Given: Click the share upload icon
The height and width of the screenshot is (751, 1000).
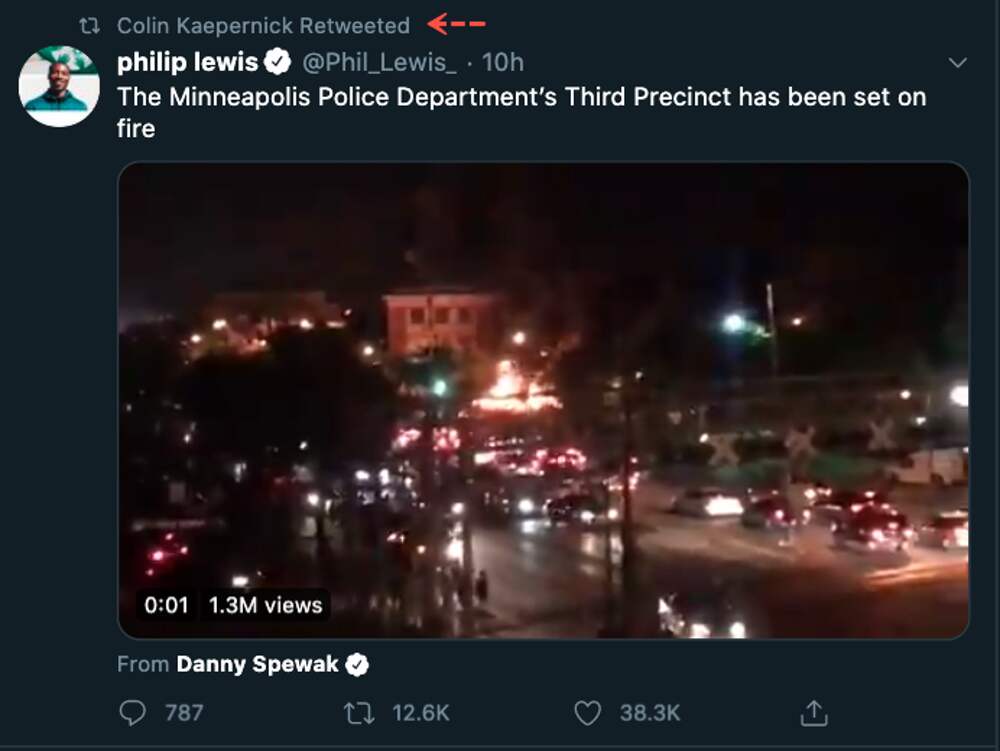Looking at the screenshot, I should 815,712.
